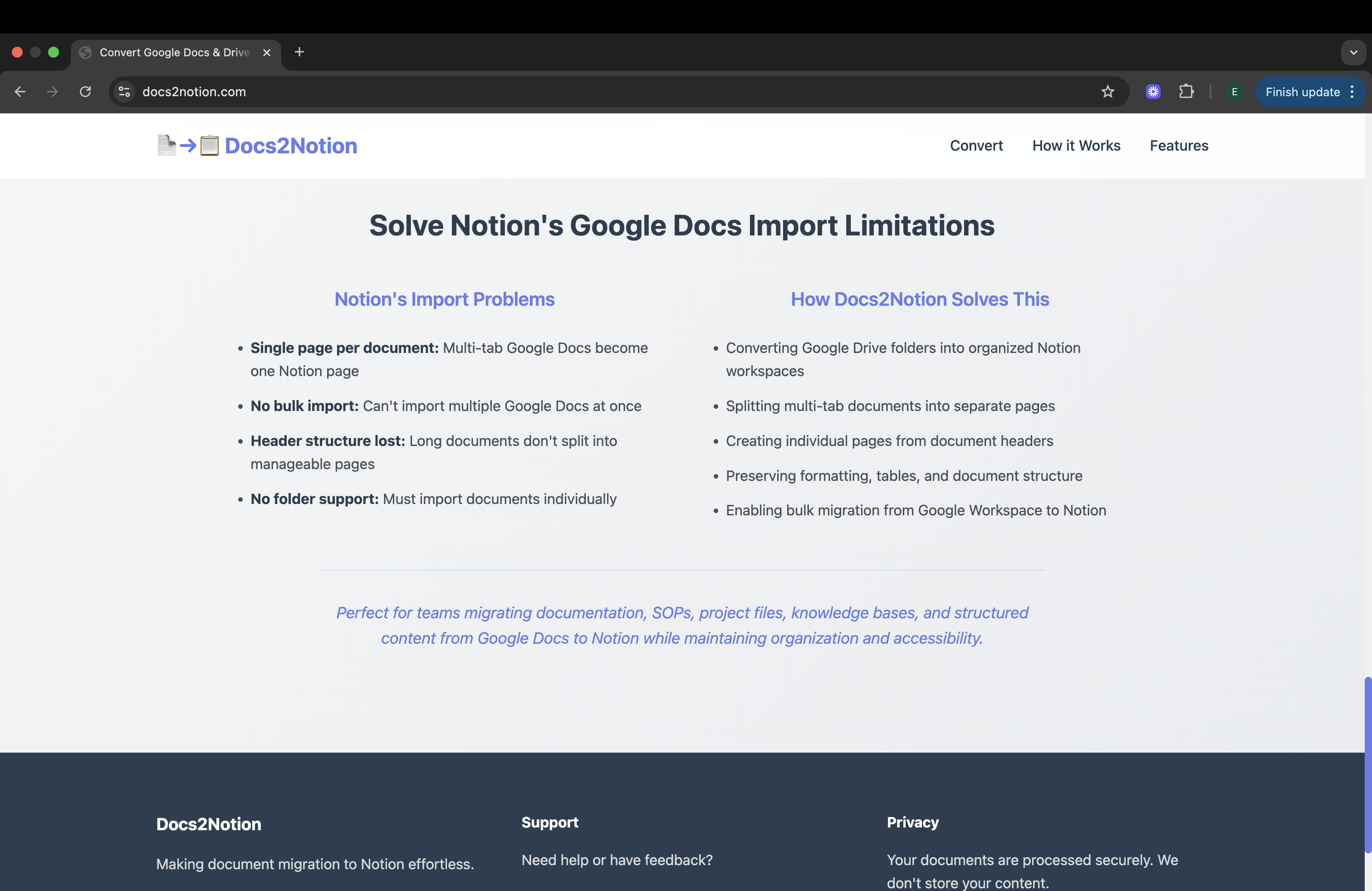Image resolution: width=1372 pixels, height=891 pixels.
Task: Click the document-to-clipboard logo icon
Action: (x=188, y=146)
